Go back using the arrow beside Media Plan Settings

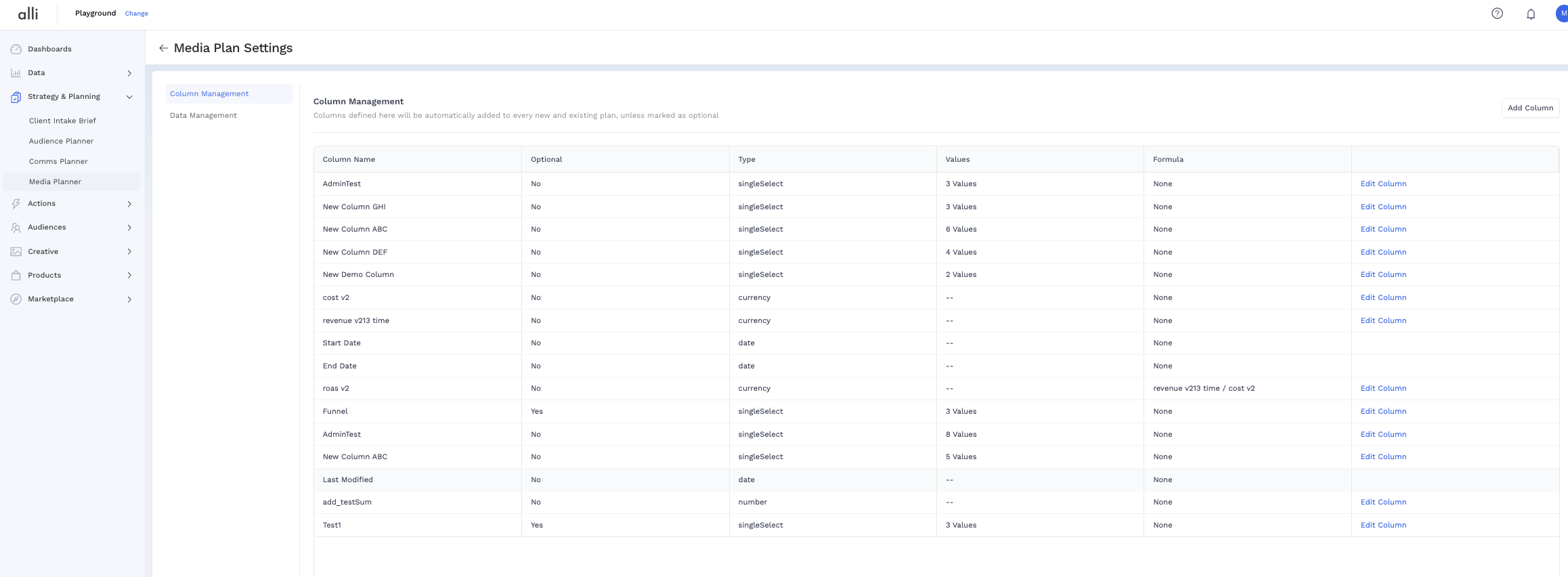coord(163,48)
